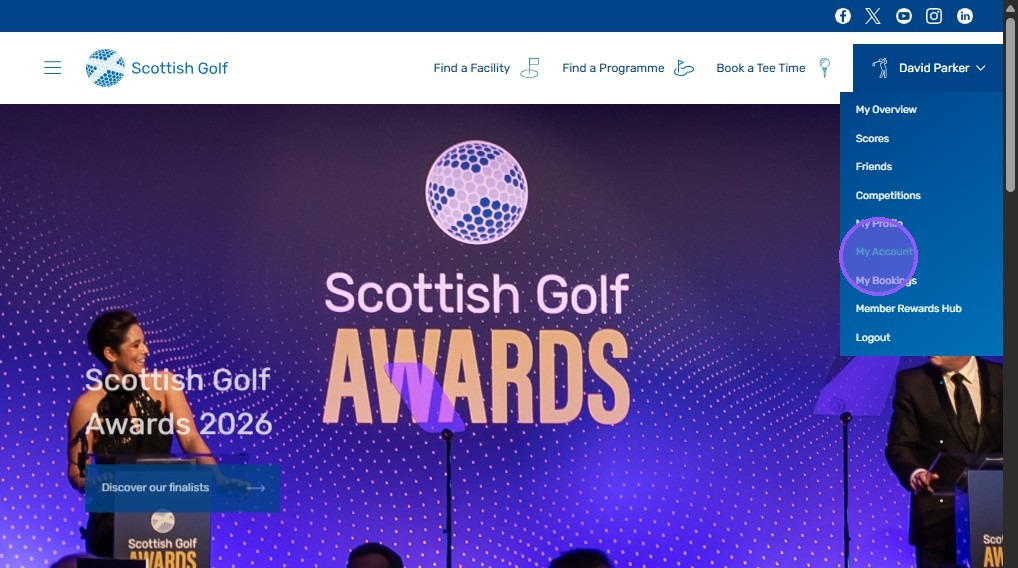1018x568 pixels.
Task: Click the golf tee icon beside Book a Tee Time
Action: point(825,68)
